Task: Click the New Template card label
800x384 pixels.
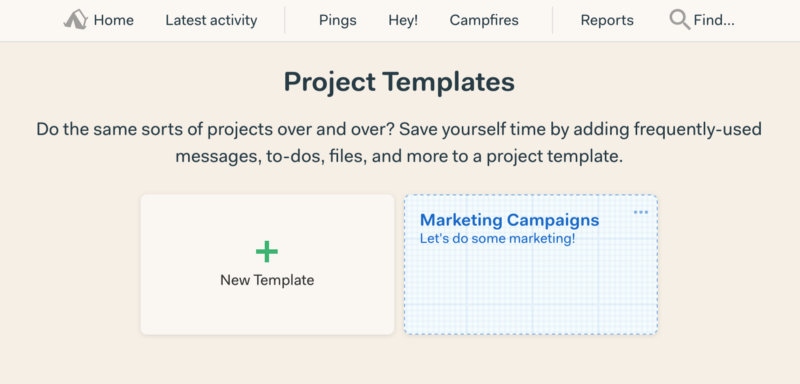Action: pos(267,280)
